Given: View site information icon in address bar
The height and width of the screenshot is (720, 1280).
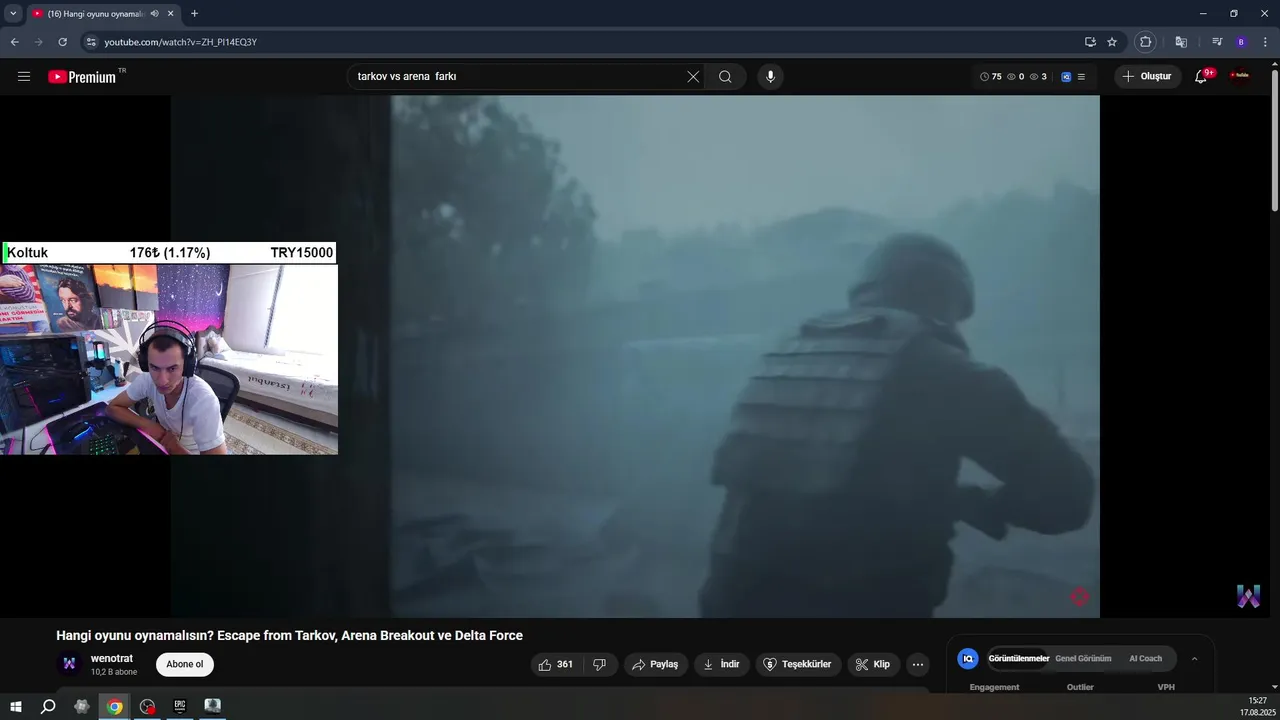Looking at the screenshot, I should [x=91, y=42].
